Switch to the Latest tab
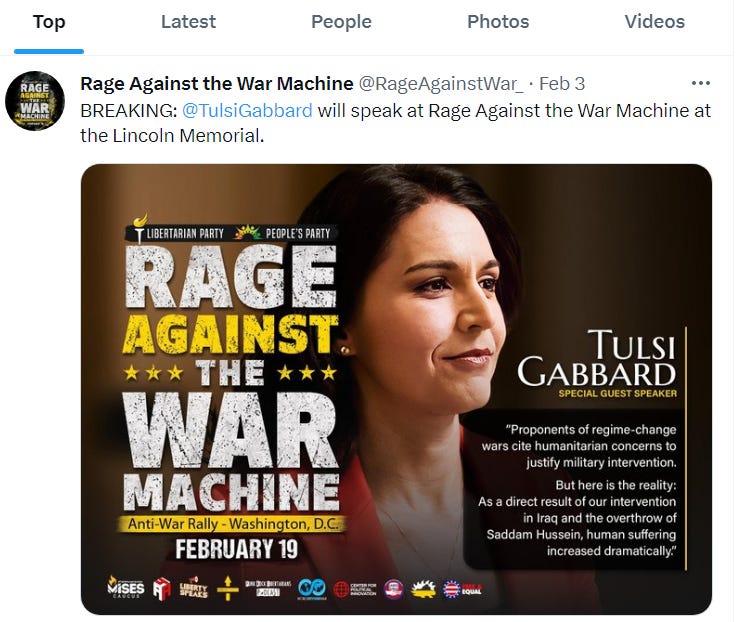This screenshot has height=622, width=748. click(188, 22)
